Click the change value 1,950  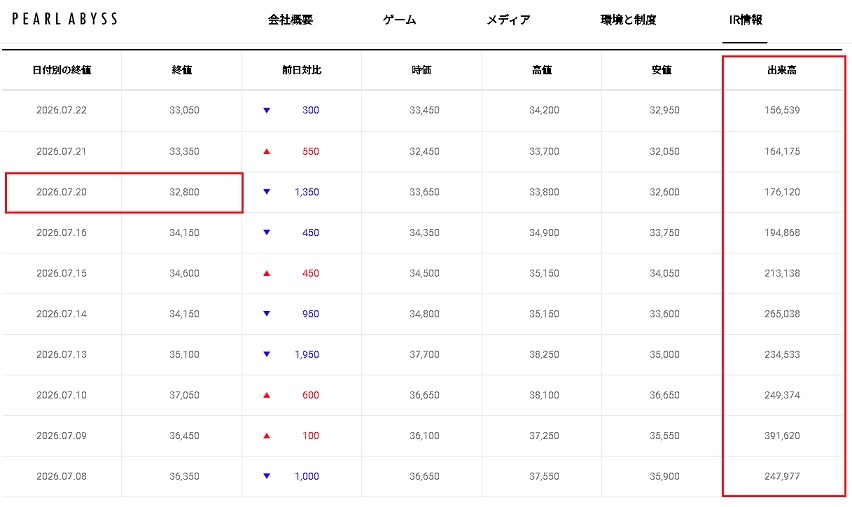(307, 354)
